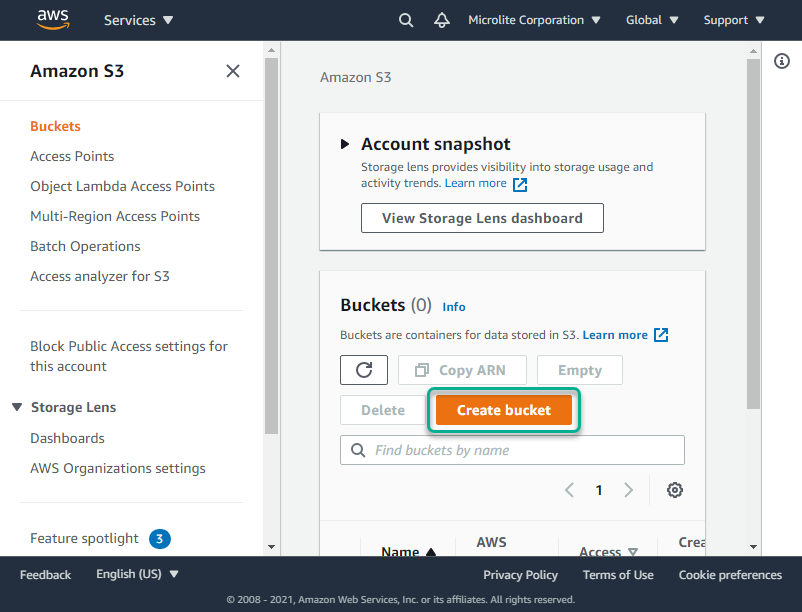Open Access analyzer for S3
The width and height of the screenshot is (802, 612).
point(100,277)
